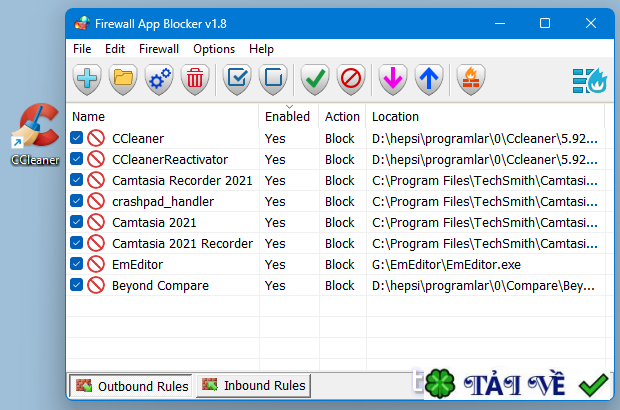
Task: Block selected apps with red prohibit icon
Action: [x=351, y=79]
